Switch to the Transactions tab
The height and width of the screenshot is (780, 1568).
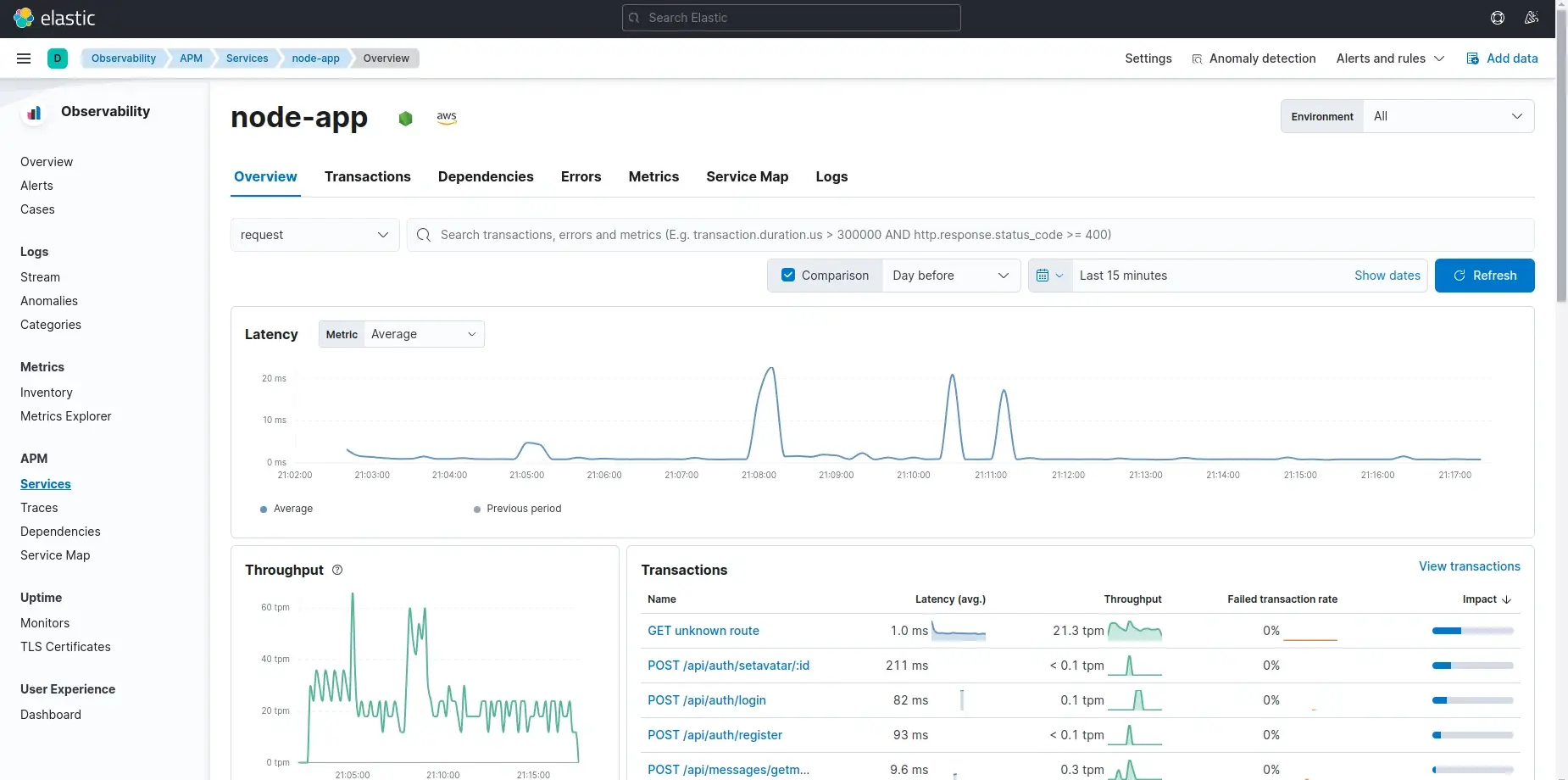click(368, 176)
